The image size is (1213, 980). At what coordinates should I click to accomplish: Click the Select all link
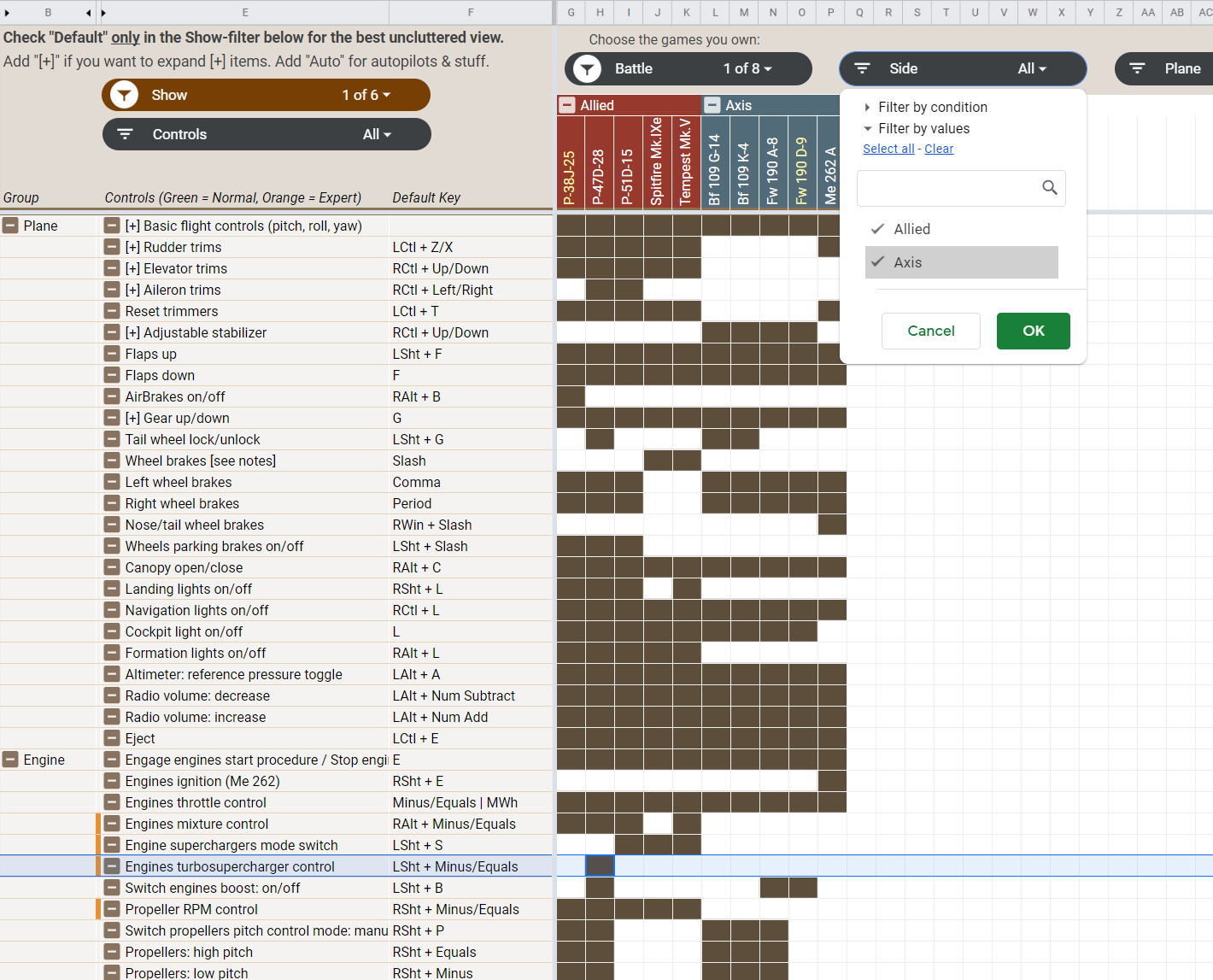(888, 149)
